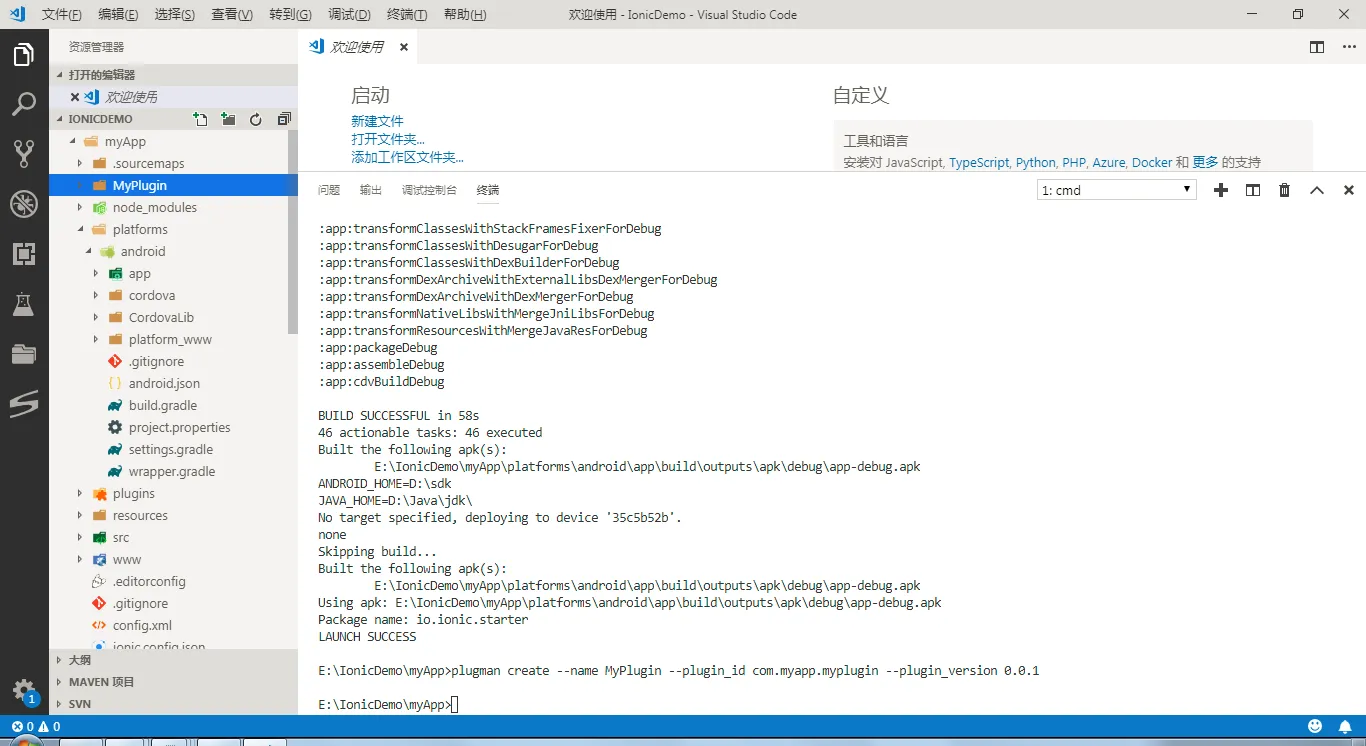Screen dimensions: 1366x746
Task: Expand the SVN section
Action: click(x=173, y=704)
